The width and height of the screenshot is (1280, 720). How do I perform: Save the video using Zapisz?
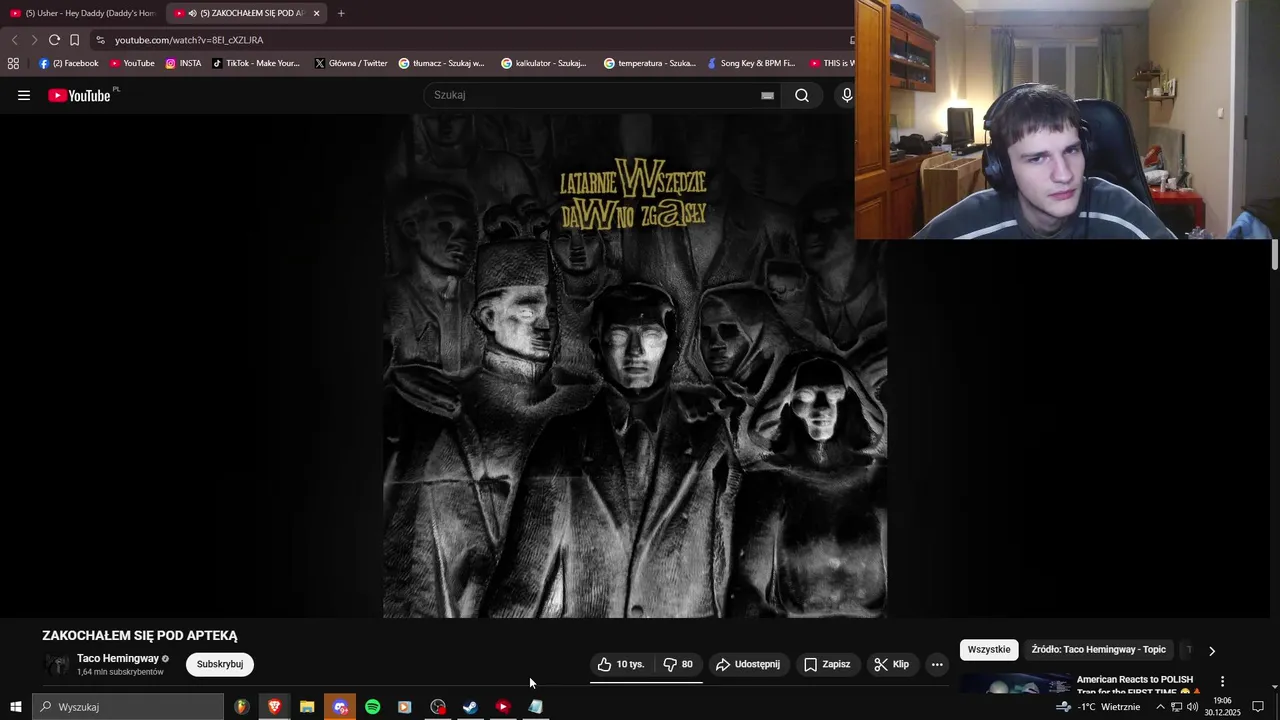coord(827,664)
